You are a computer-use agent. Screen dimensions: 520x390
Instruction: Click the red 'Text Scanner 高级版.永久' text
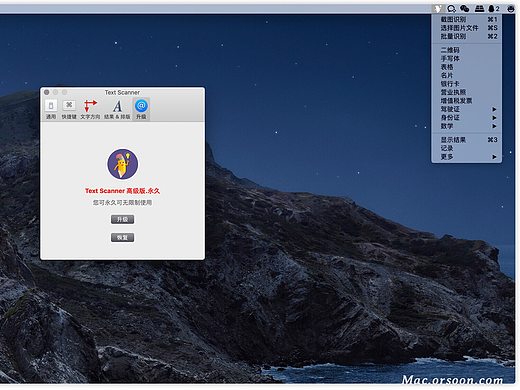122,191
